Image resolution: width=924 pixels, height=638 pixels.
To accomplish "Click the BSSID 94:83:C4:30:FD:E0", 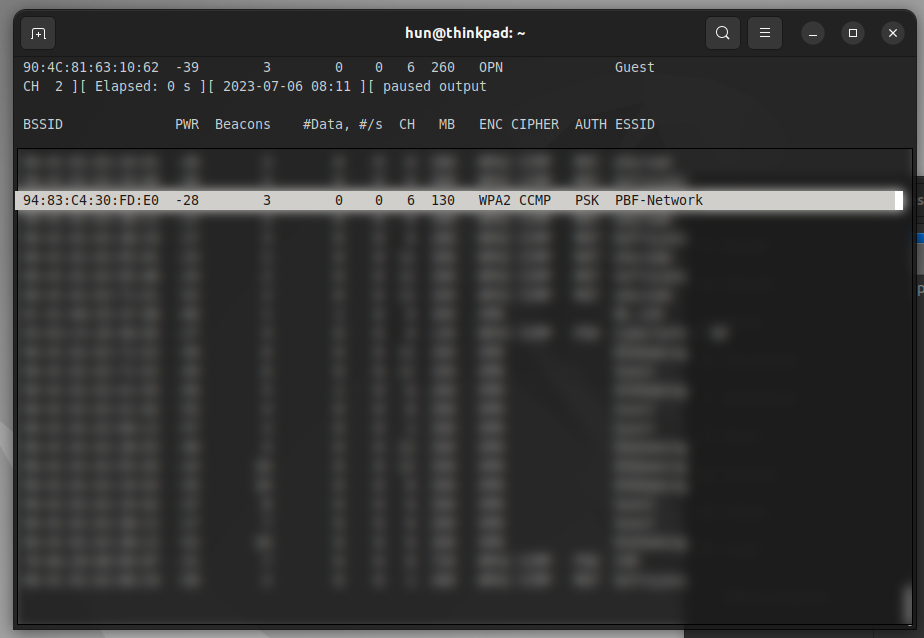I will point(92,200).
